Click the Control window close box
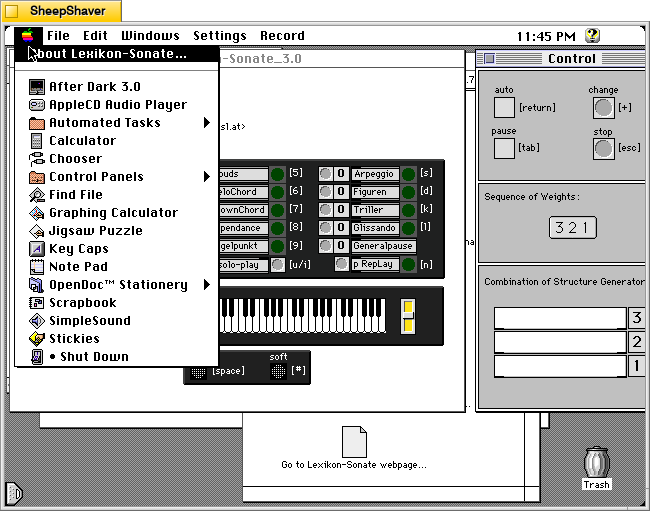Image resolution: width=650 pixels, height=511 pixels. click(x=489, y=59)
